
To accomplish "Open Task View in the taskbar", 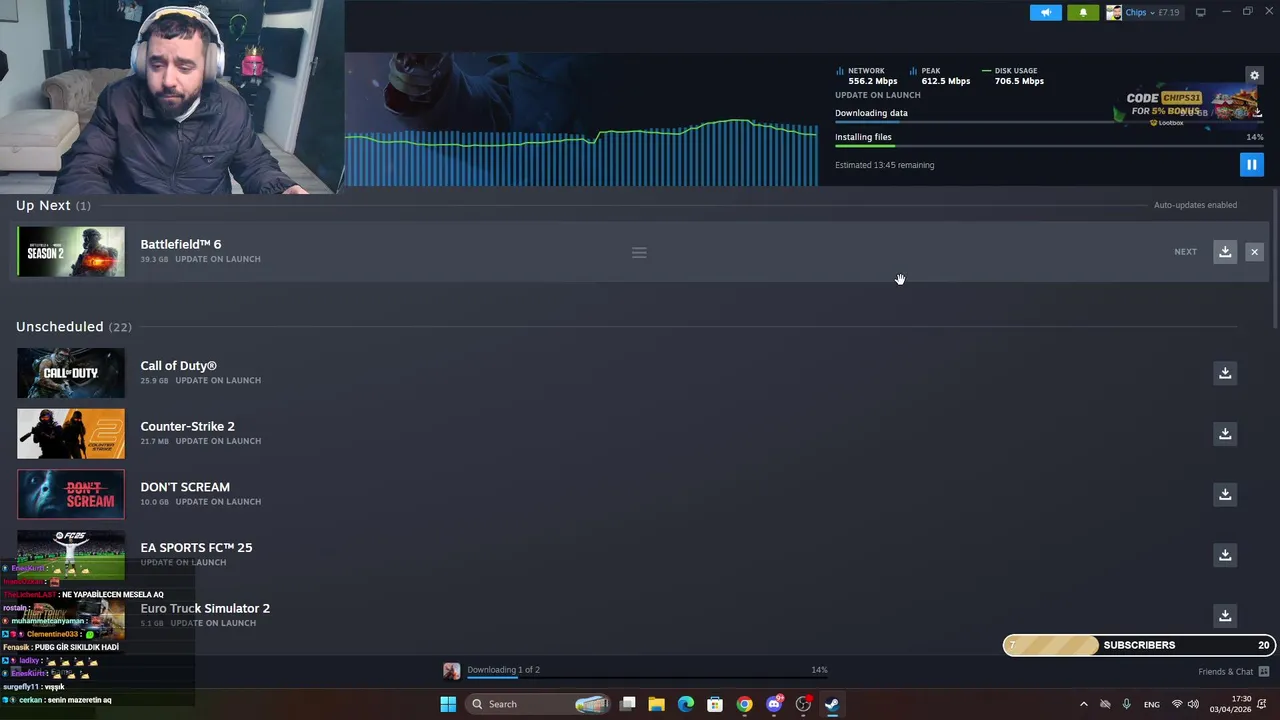I will 628,704.
